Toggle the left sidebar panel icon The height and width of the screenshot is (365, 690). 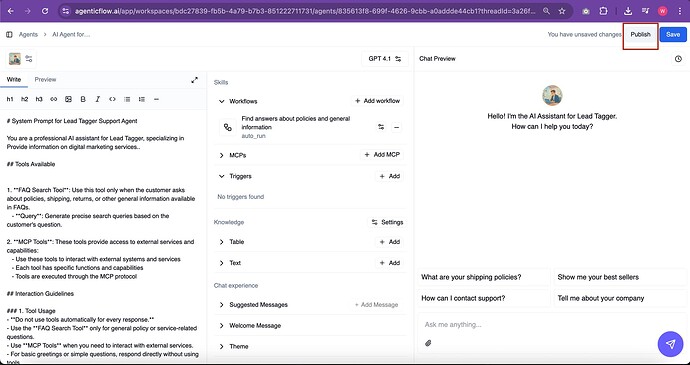click(x=9, y=34)
